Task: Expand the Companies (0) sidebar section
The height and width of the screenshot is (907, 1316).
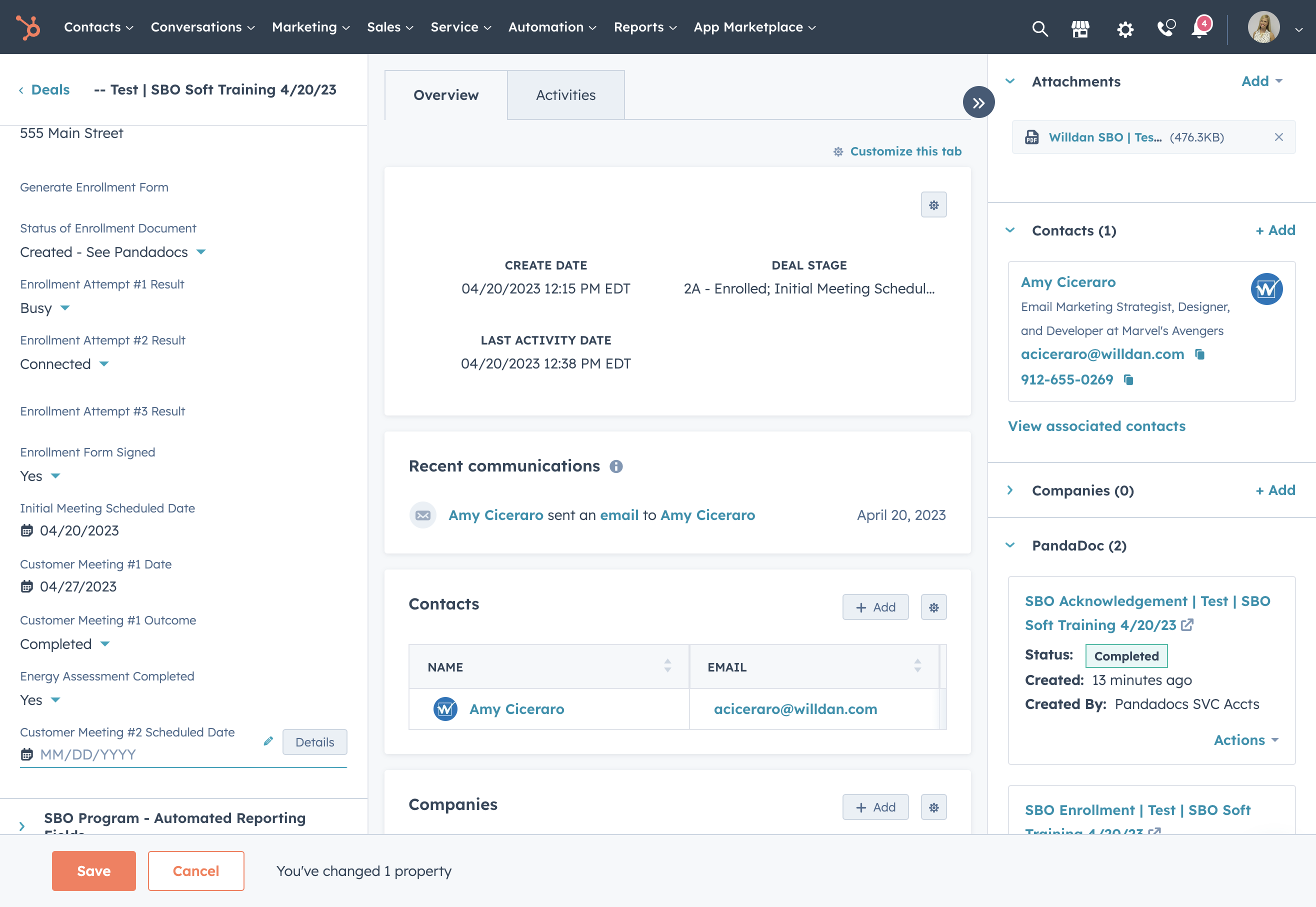Action: [1009, 490]
